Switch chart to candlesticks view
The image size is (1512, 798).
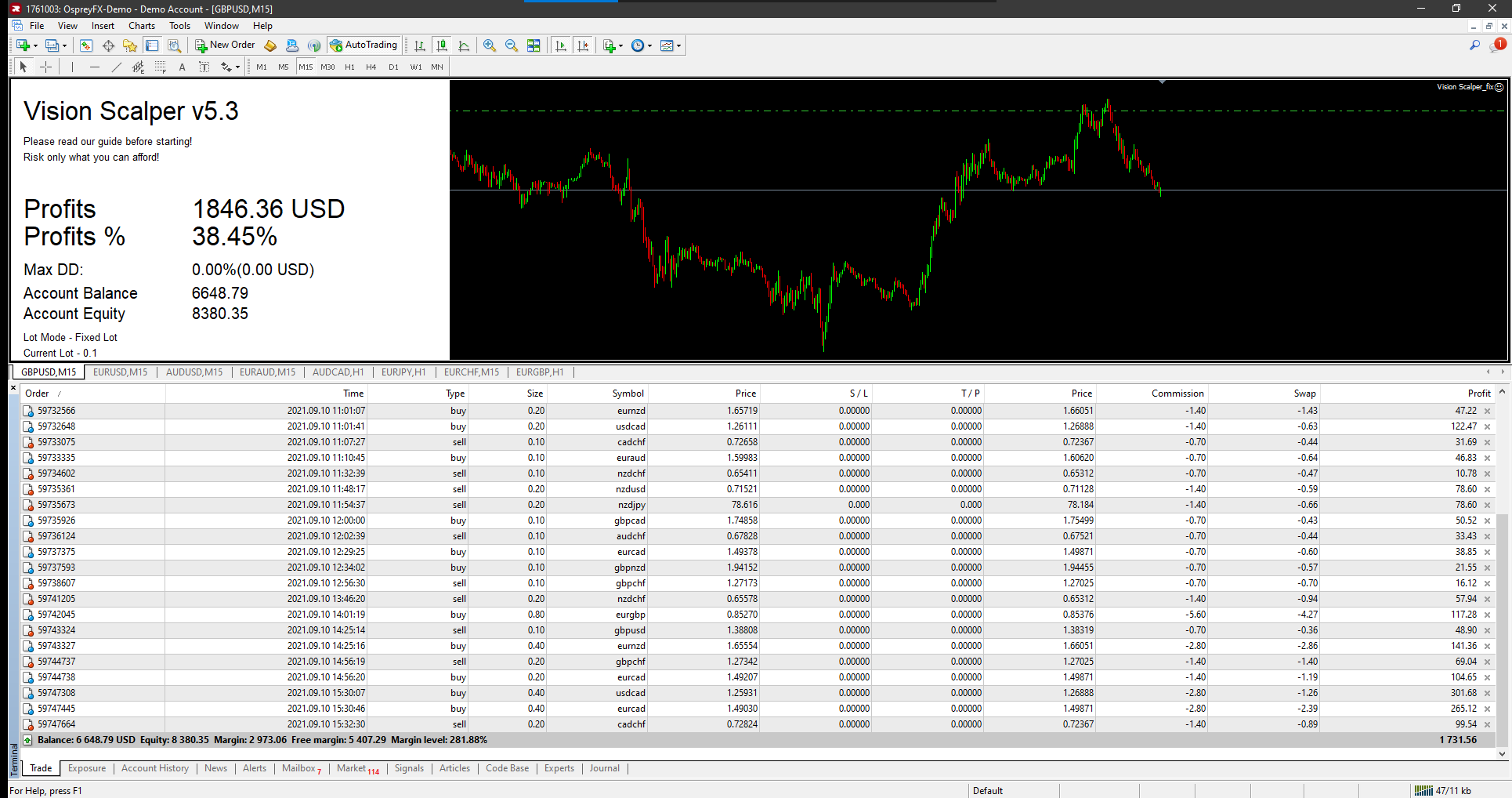click(442, 45)
